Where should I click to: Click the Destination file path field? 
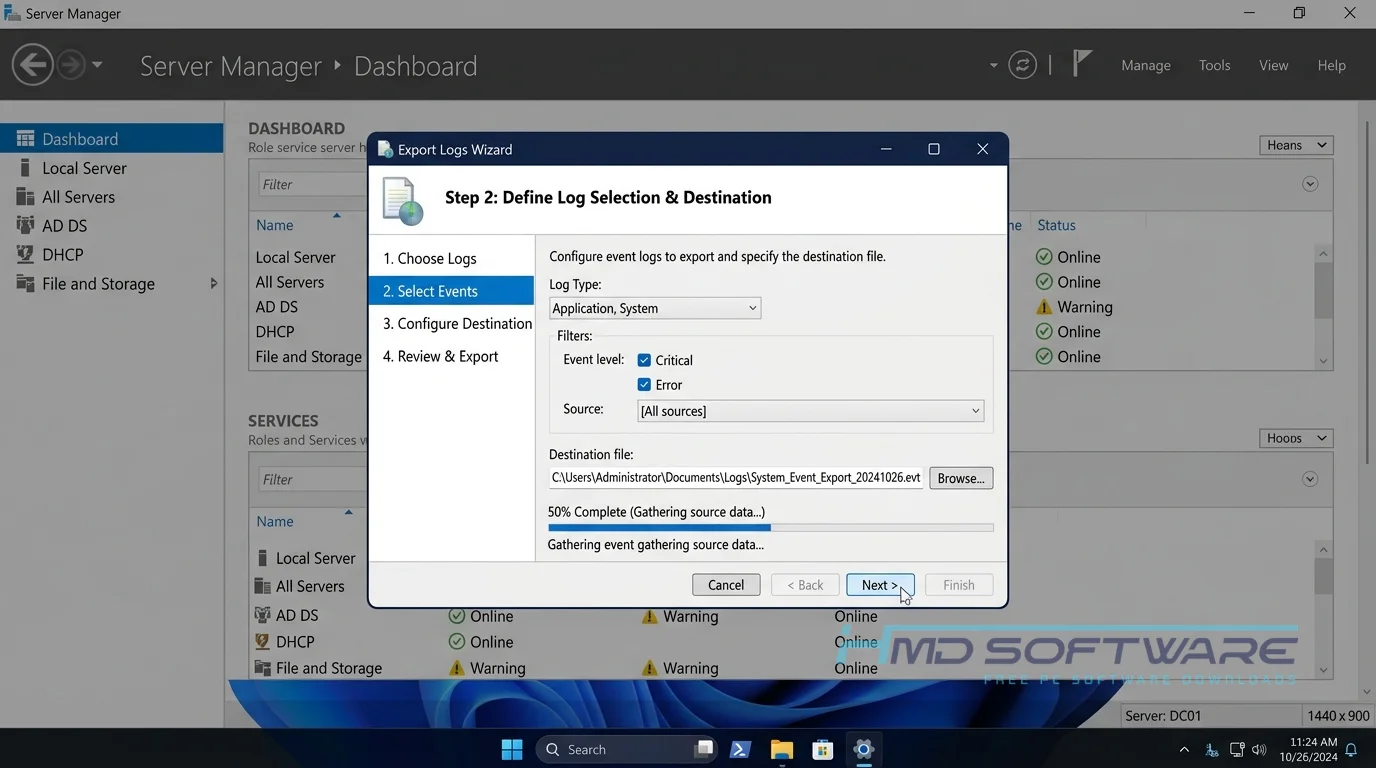tap(736, 478)
